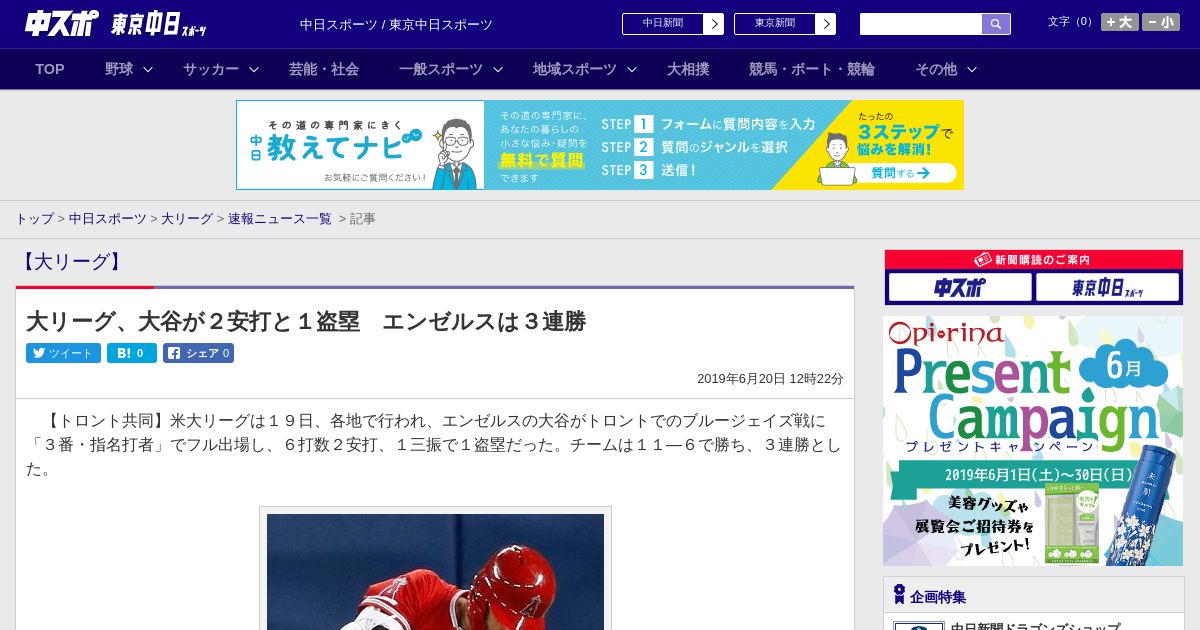Open the 一般スポーツ menu
Screen dimensions: 1200x630
point(441,69)
